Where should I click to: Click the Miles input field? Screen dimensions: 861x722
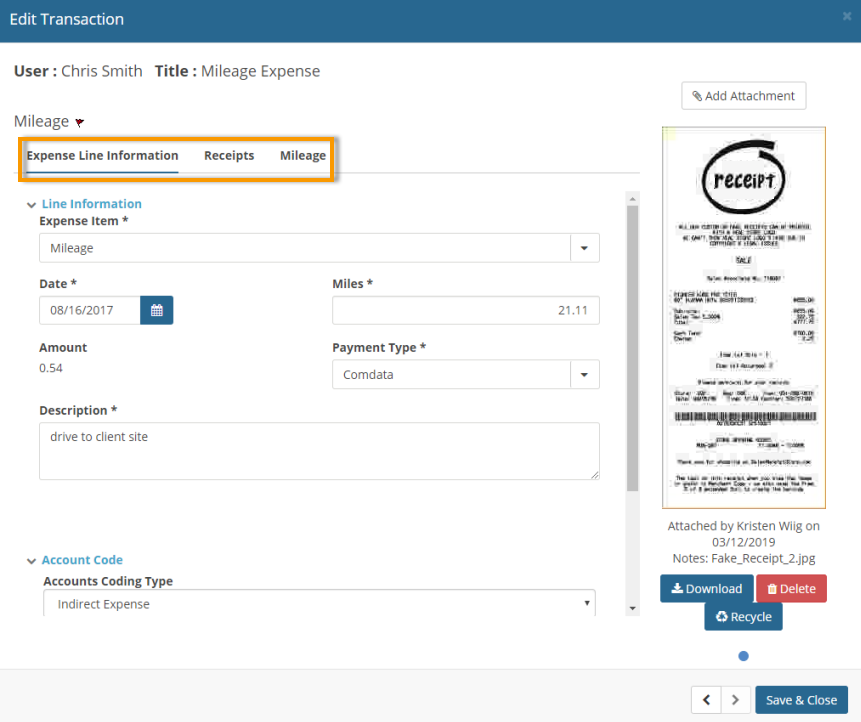click(x=465, y=310)
